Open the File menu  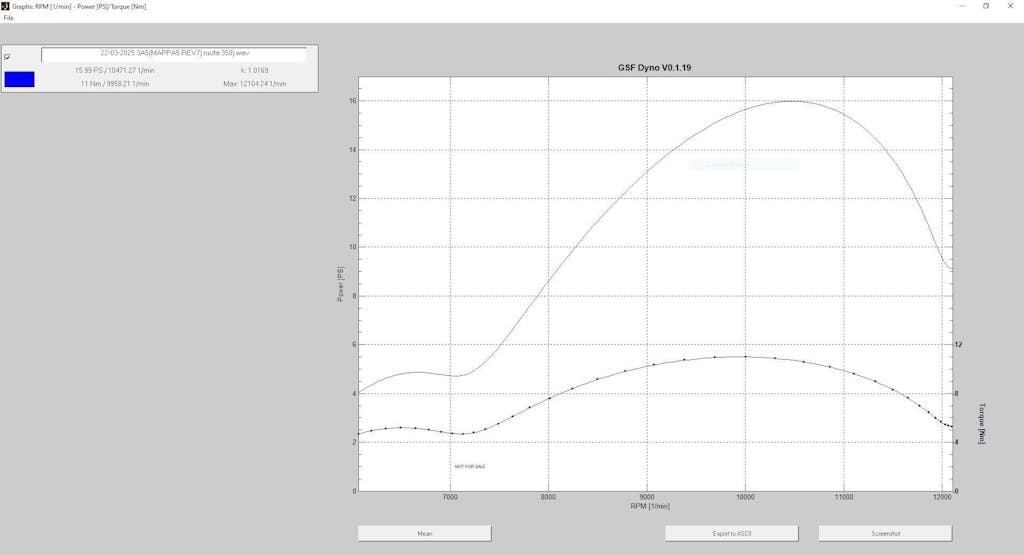click(x=8, y=17)
